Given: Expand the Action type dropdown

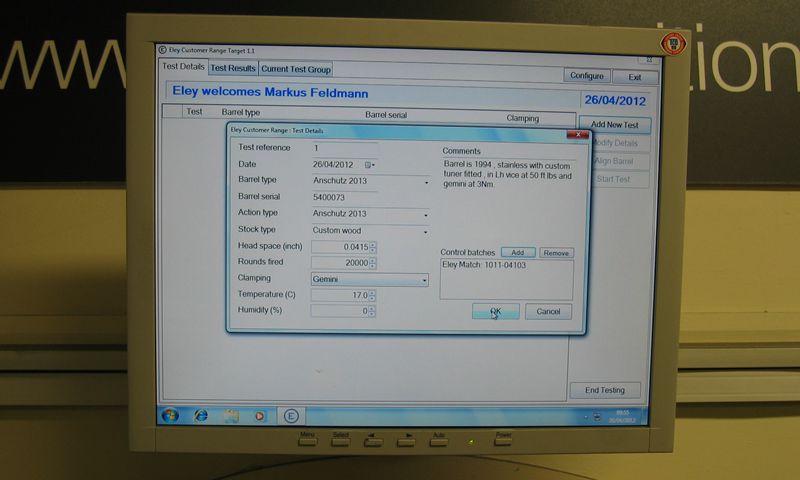Looking at the screenshot, I should pos(426,215).
